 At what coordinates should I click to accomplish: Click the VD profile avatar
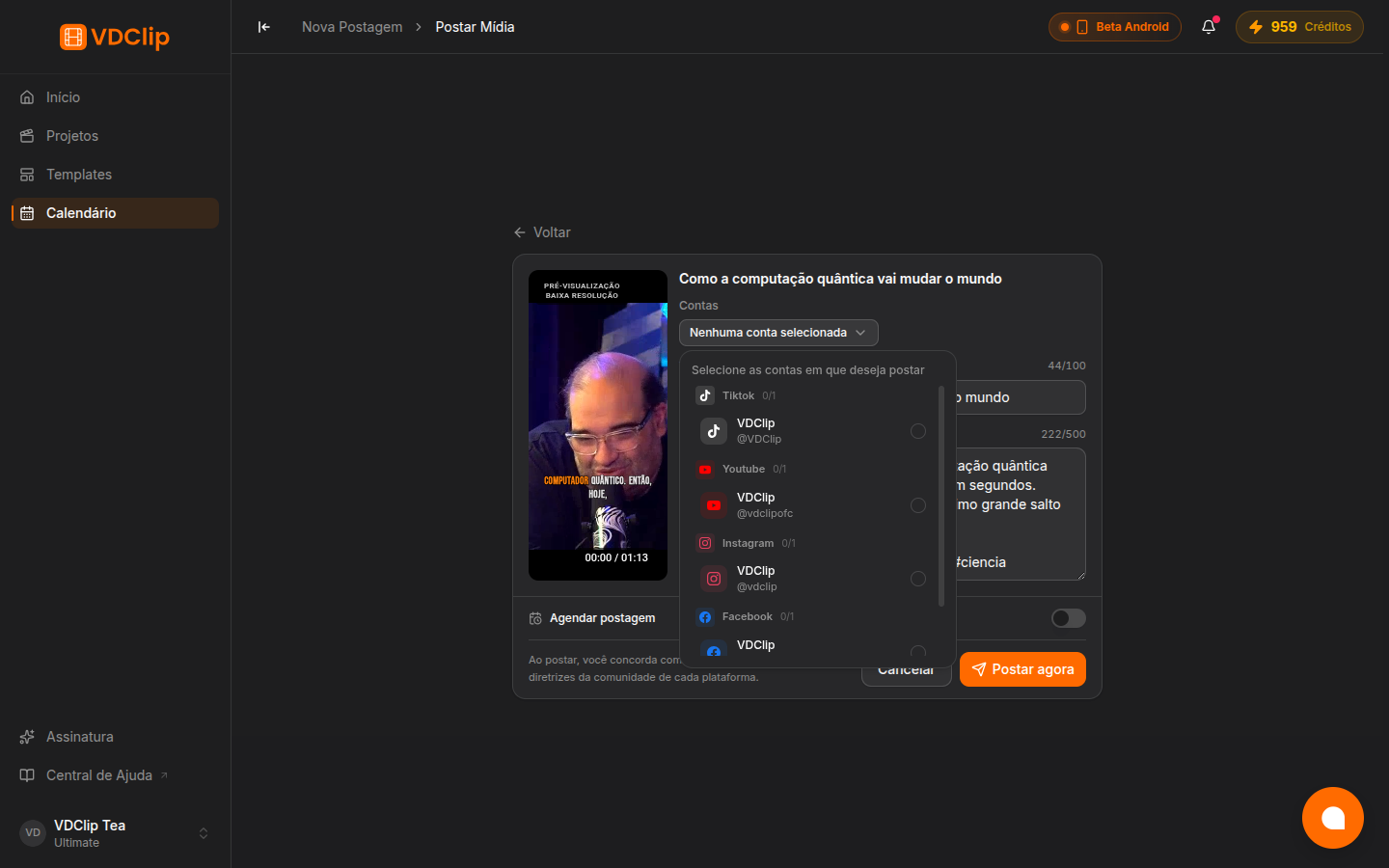click(33, 833)
